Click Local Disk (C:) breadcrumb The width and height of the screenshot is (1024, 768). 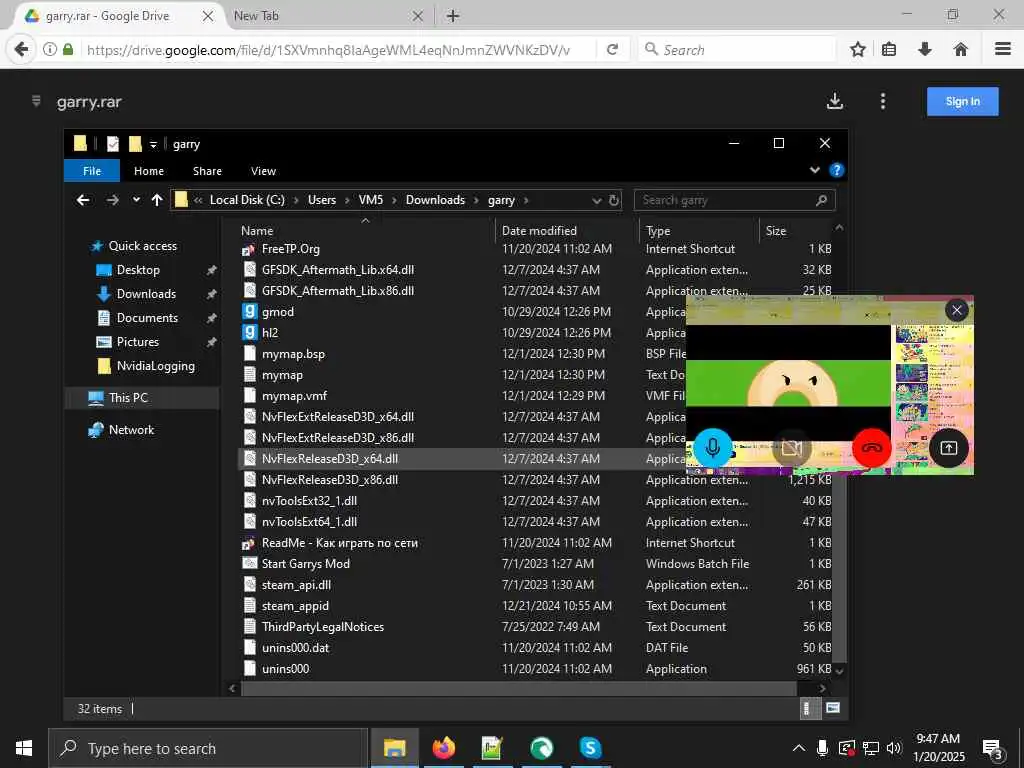[x=247, y=200]
